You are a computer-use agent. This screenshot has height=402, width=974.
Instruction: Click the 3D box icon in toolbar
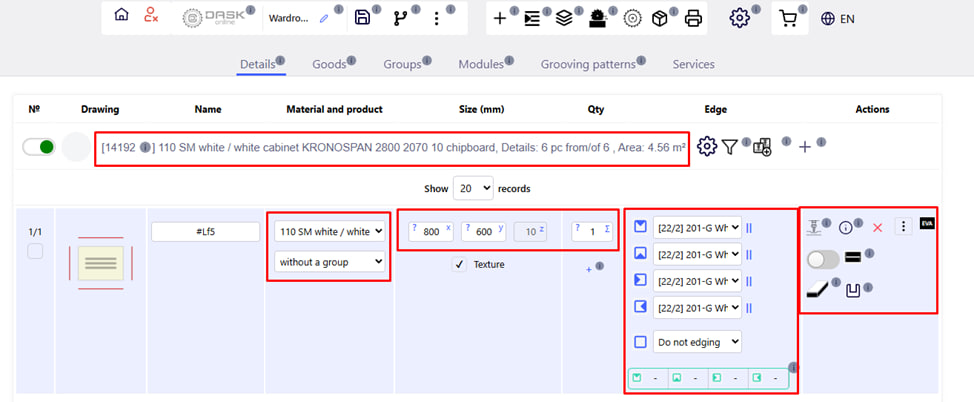pos(660,18)
